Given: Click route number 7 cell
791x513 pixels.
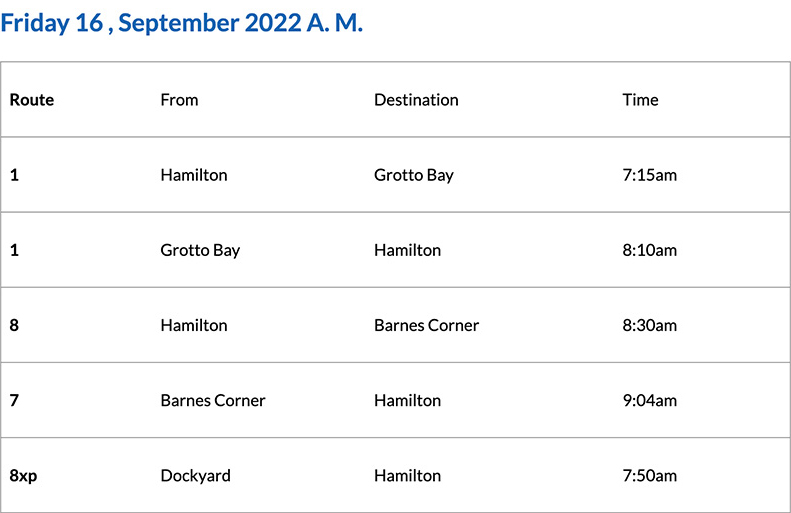Looking at the screenshot, I should (15, 400).
